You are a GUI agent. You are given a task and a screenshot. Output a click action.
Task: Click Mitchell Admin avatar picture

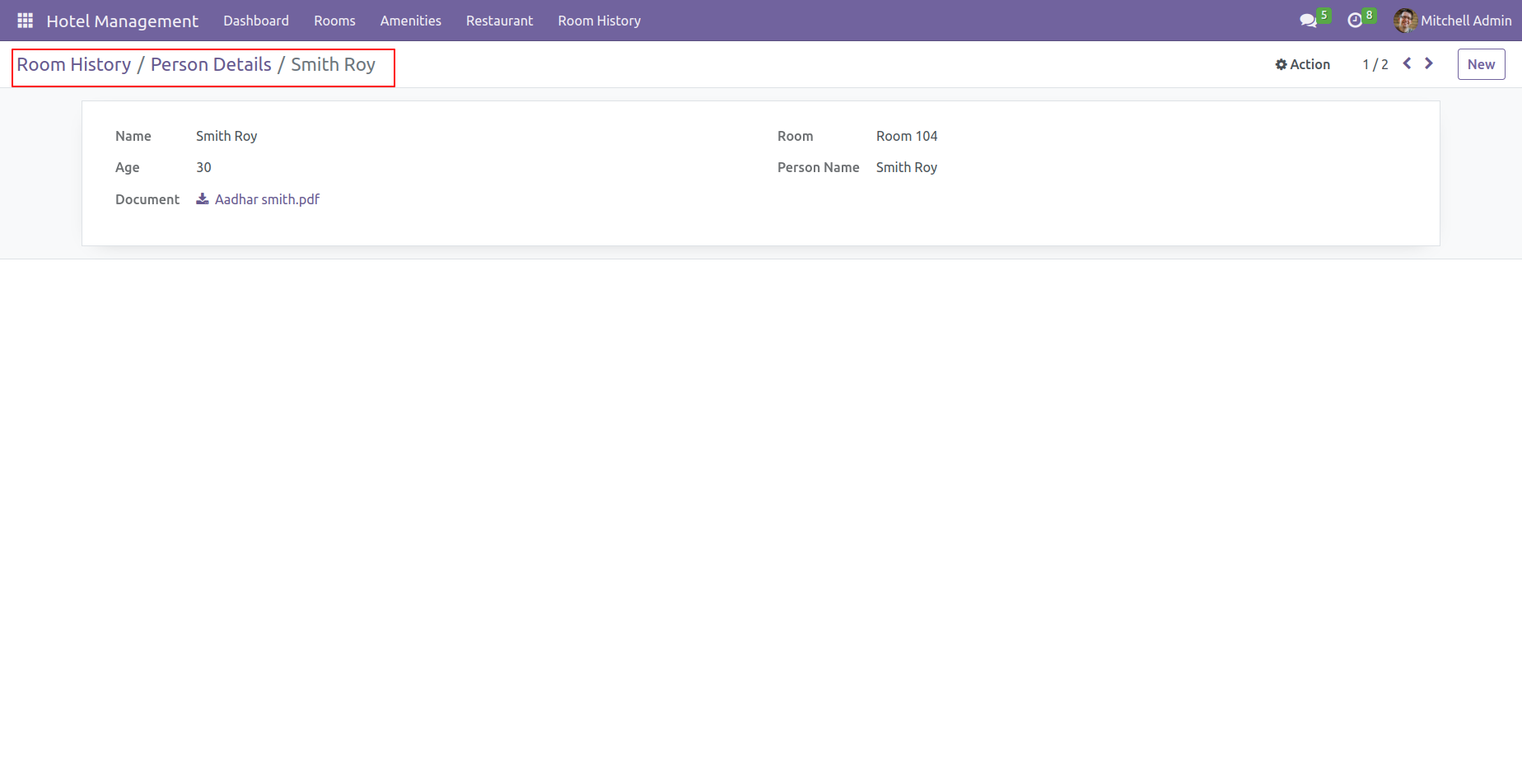click(1405, 21)
